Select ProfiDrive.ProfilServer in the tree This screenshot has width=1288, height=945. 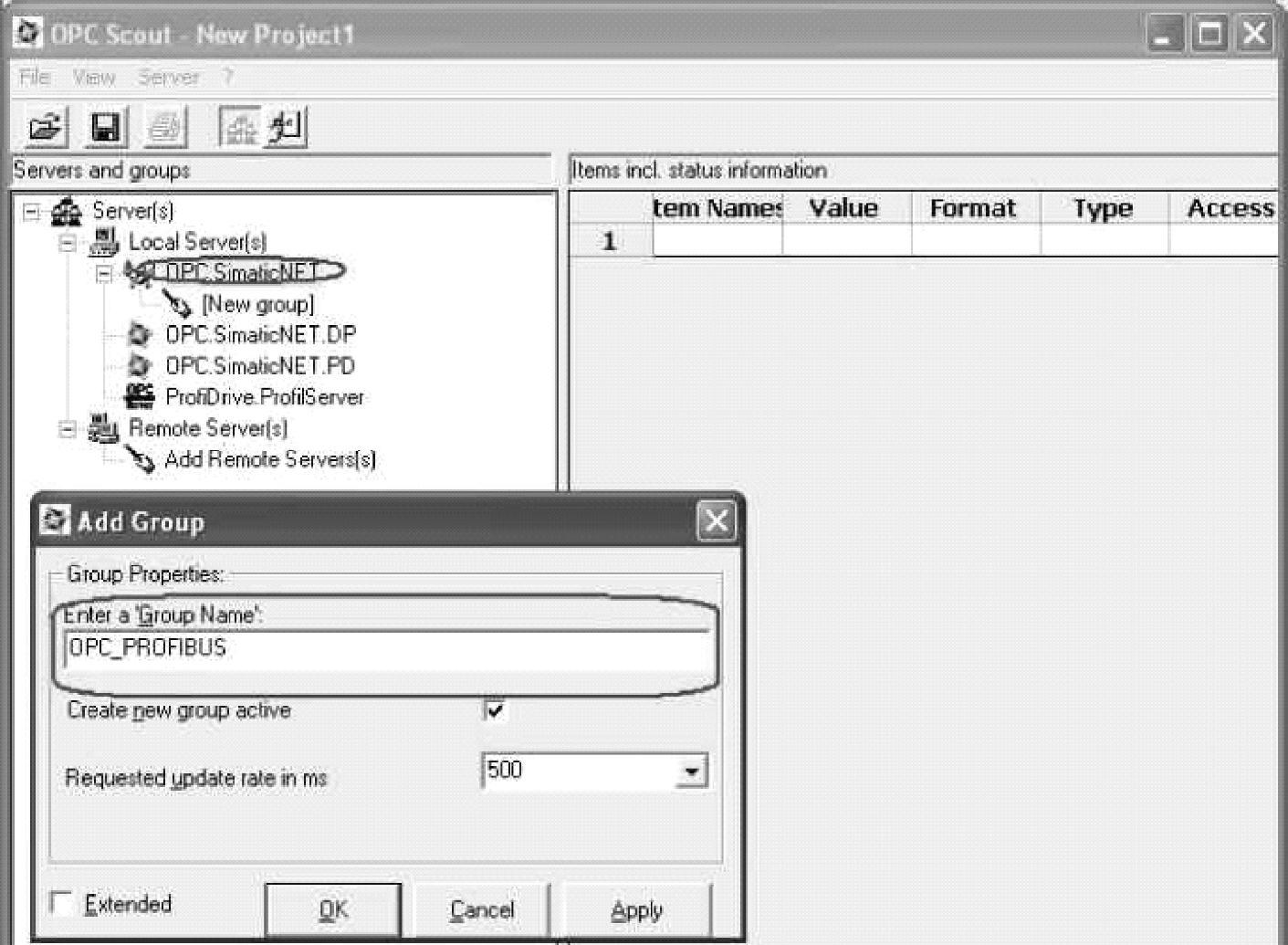[x=265, y=396]
